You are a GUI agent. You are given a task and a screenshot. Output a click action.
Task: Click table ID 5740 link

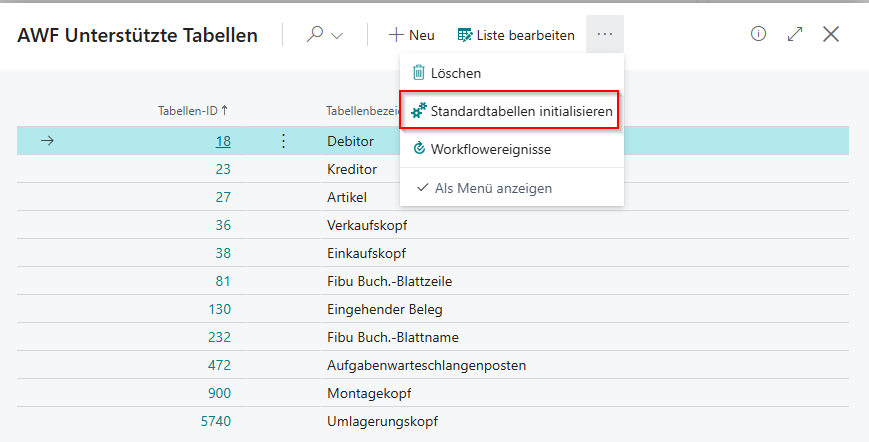(x=216, y=421)
